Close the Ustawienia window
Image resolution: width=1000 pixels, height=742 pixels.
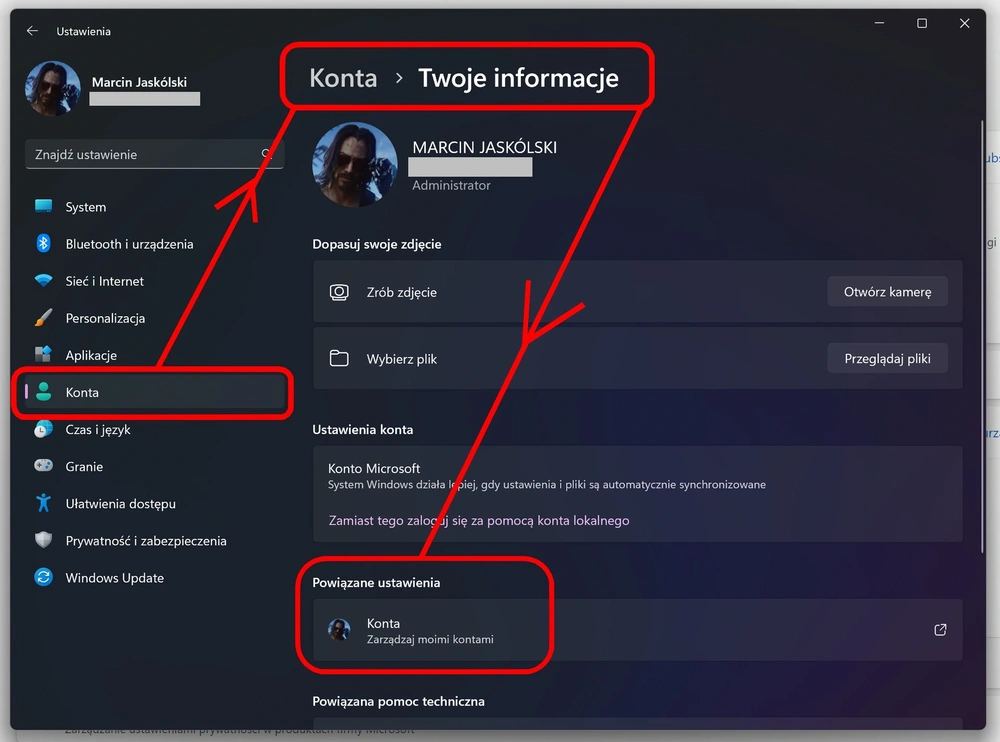pyautogui.click(x=964, y=24)
